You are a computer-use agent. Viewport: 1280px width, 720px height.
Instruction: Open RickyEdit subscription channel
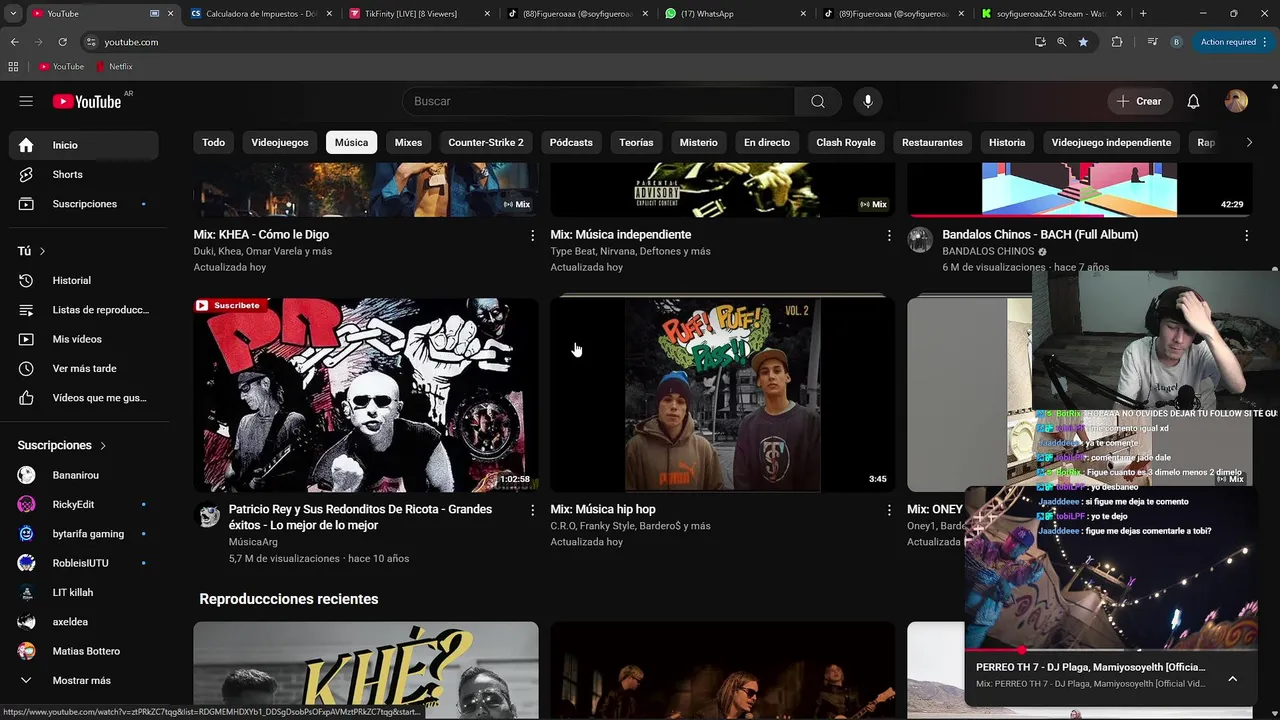84,505
